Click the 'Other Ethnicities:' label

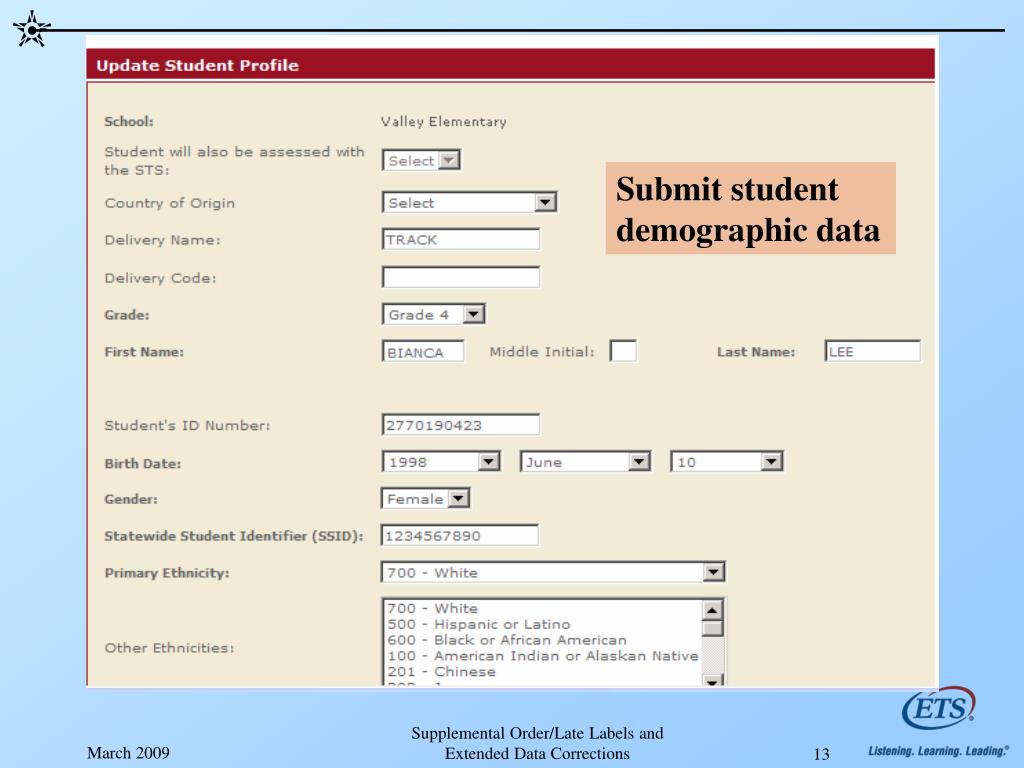[x=169, y=648]
